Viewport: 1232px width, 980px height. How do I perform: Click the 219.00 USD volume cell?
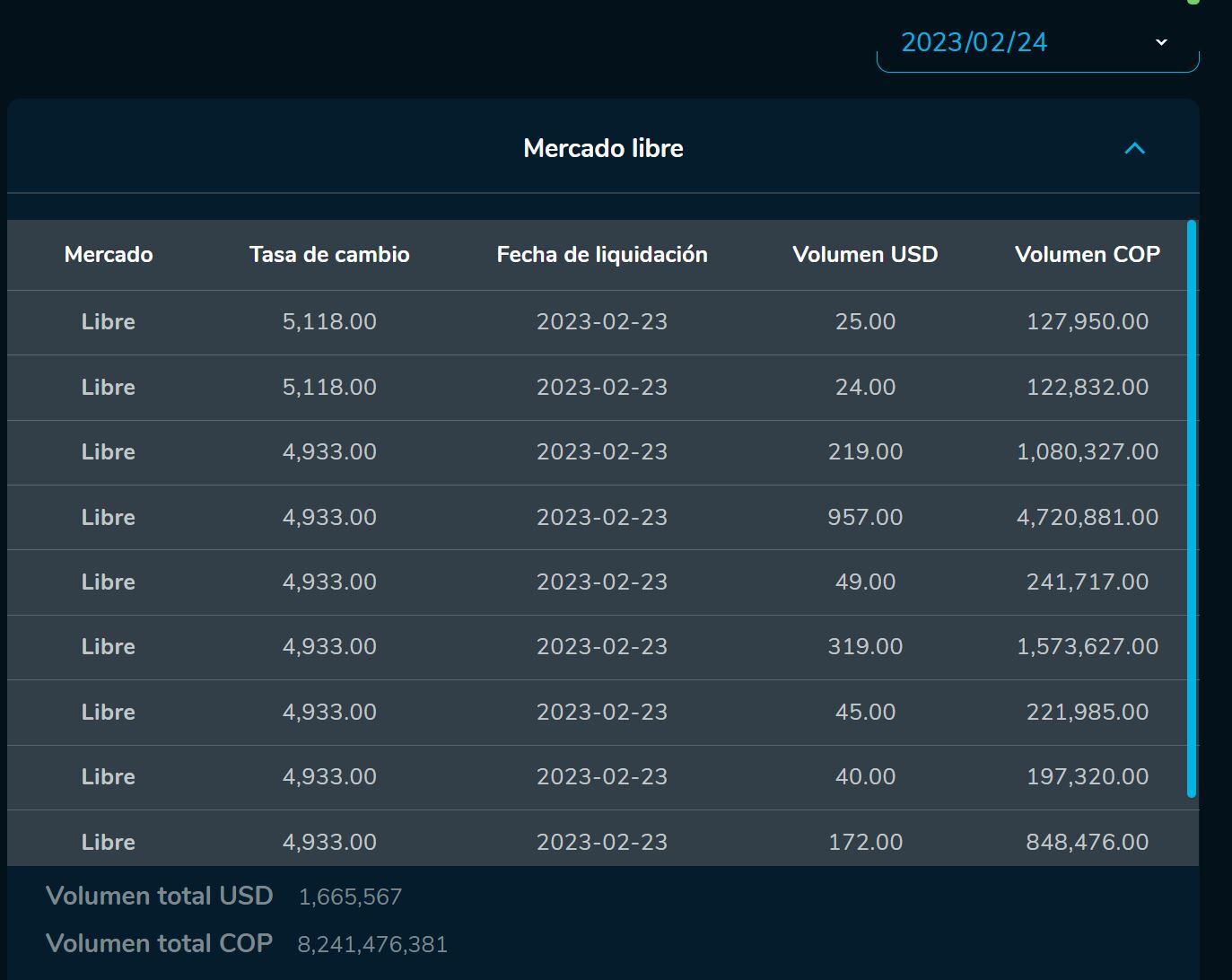865,451
